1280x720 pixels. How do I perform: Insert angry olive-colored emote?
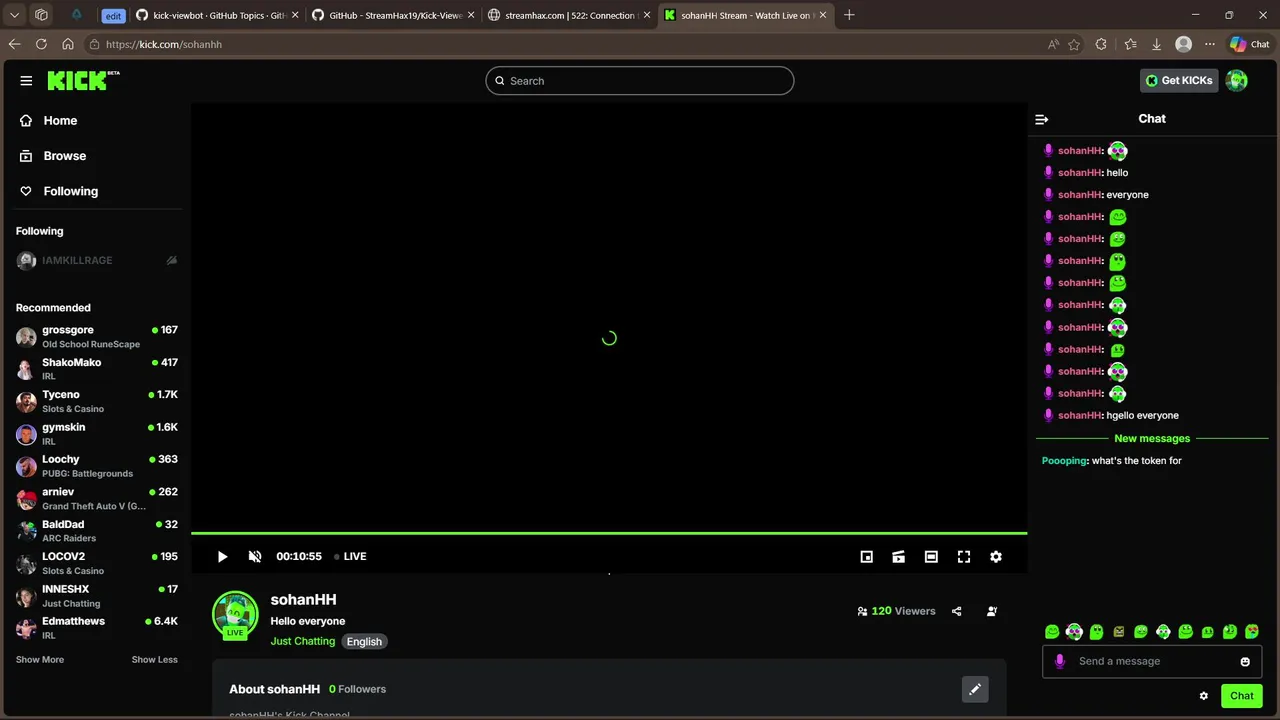pos(1119,632)
